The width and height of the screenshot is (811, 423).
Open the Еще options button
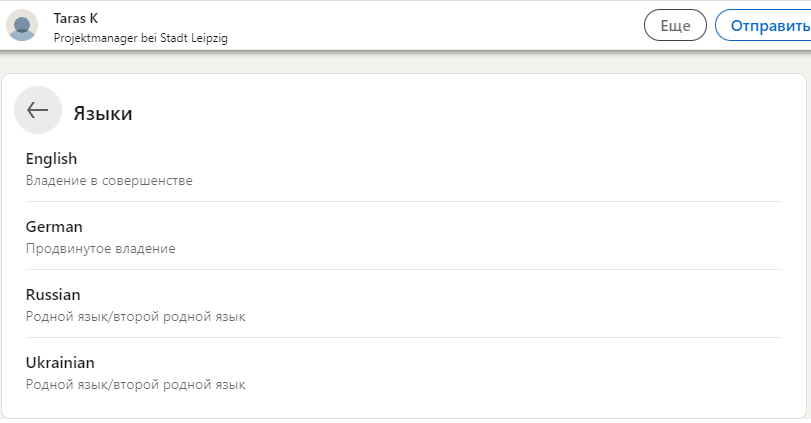pyautogui.click(x=675, y=25)
